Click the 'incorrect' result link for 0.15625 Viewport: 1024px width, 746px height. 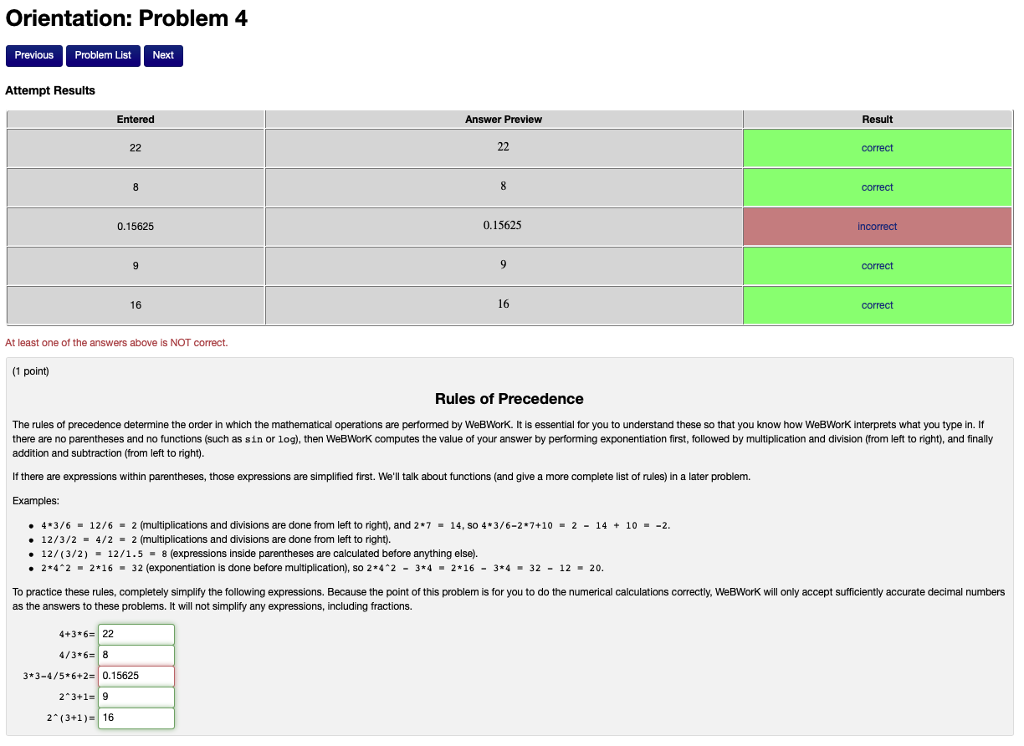(877, 226)
